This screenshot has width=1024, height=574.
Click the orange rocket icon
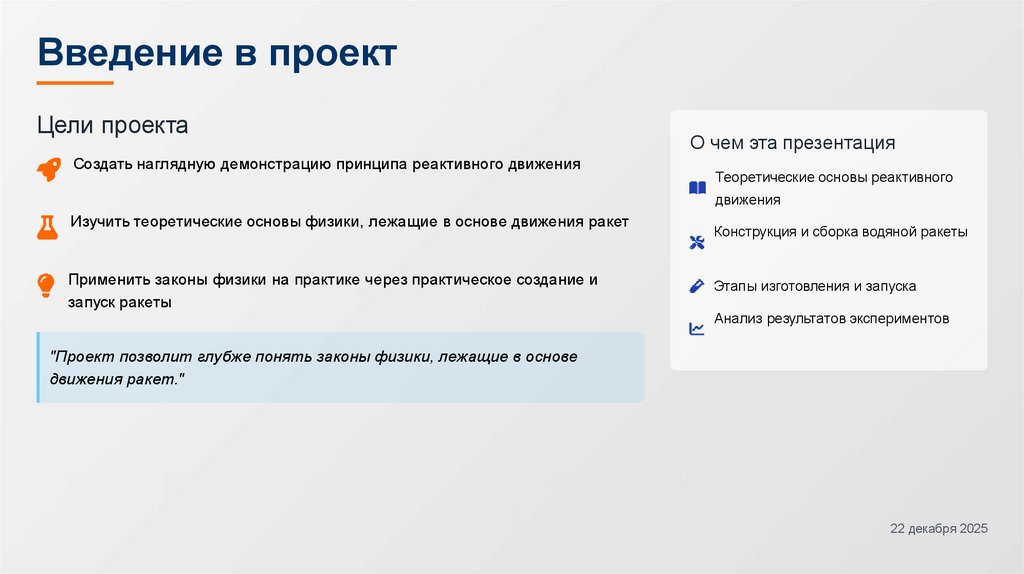49,169
